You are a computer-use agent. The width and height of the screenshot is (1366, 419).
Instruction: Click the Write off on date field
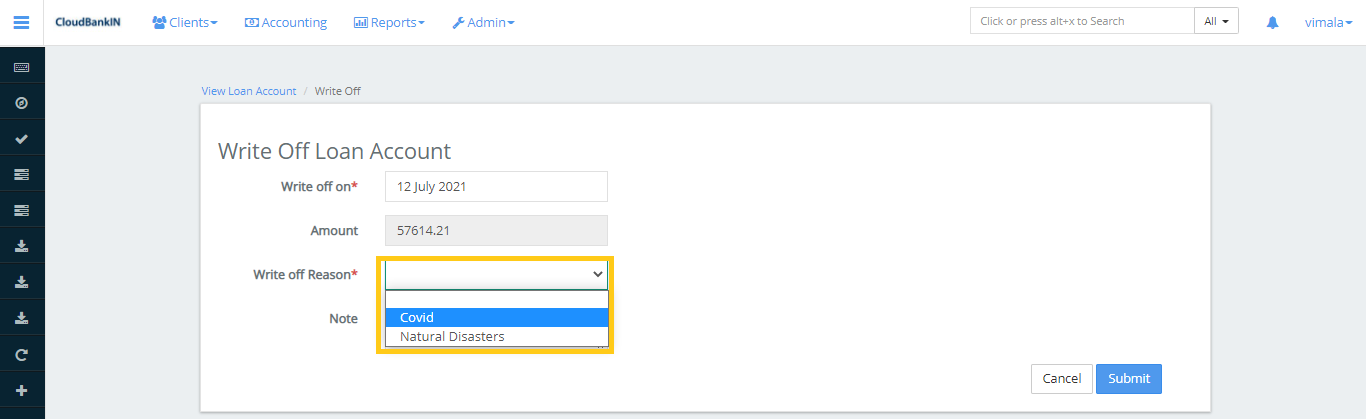(x=496, y=186)
